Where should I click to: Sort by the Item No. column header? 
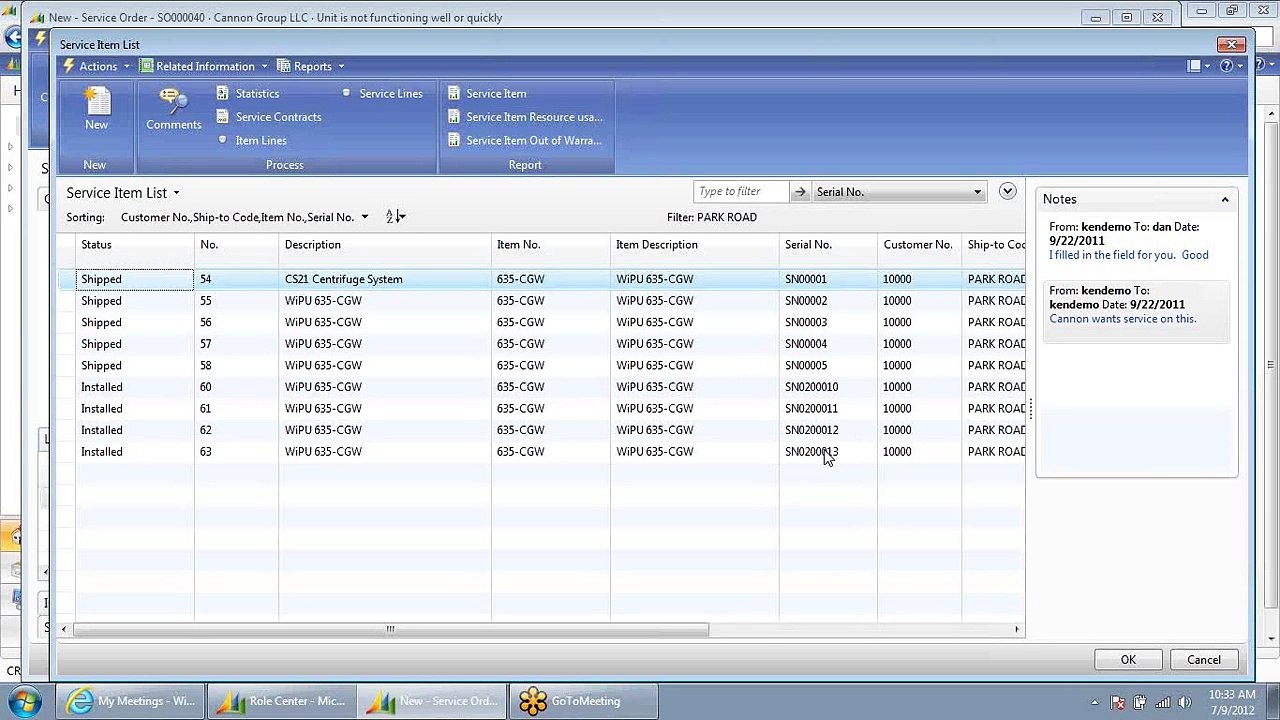[550, 245]
